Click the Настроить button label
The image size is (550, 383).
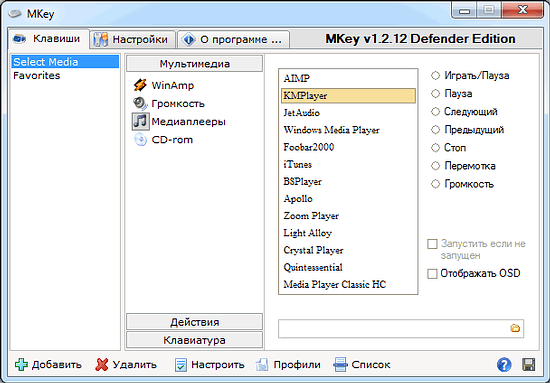(217, 365)
